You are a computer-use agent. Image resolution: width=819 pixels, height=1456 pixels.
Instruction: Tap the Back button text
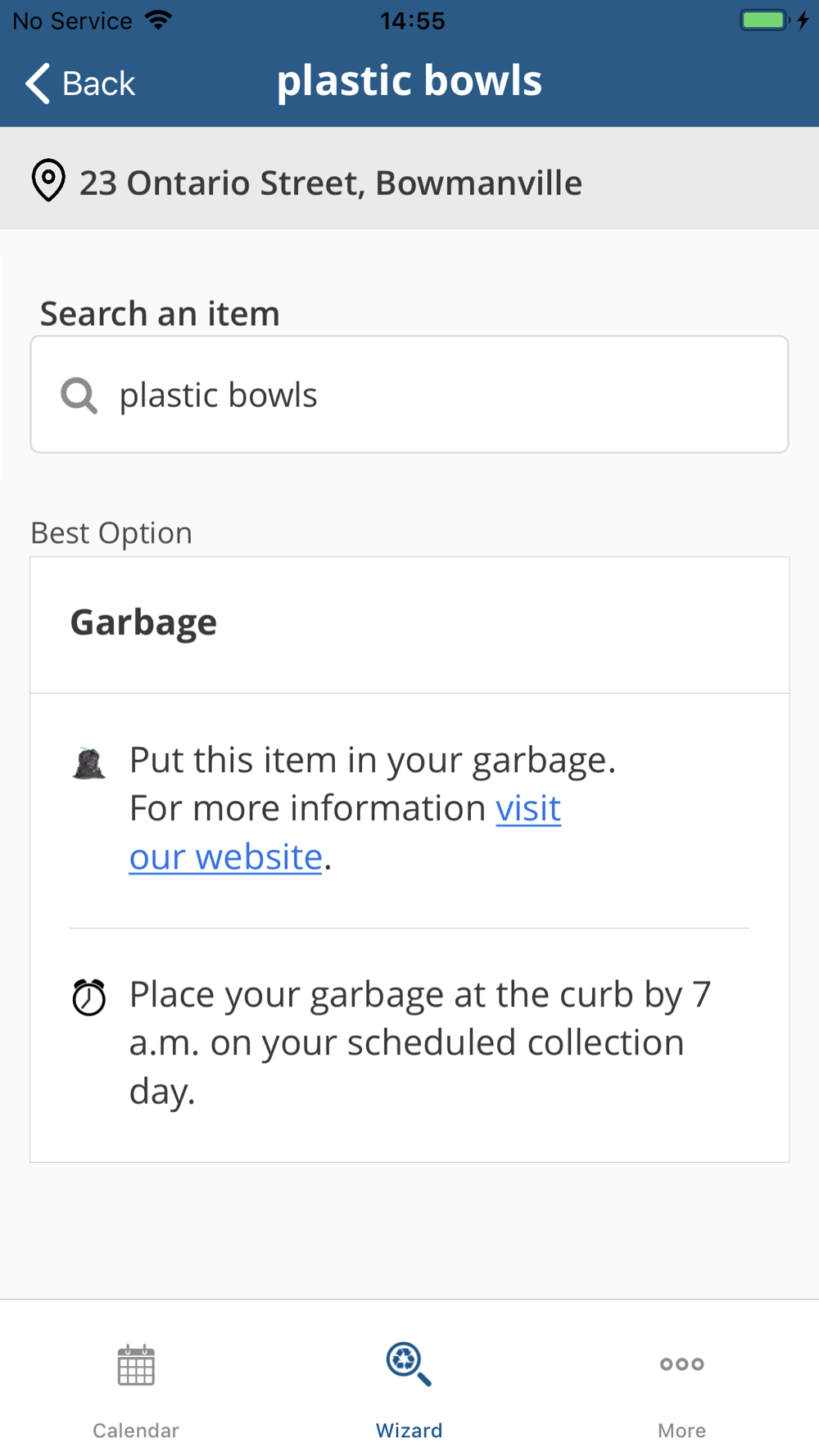tap(98, 84)
